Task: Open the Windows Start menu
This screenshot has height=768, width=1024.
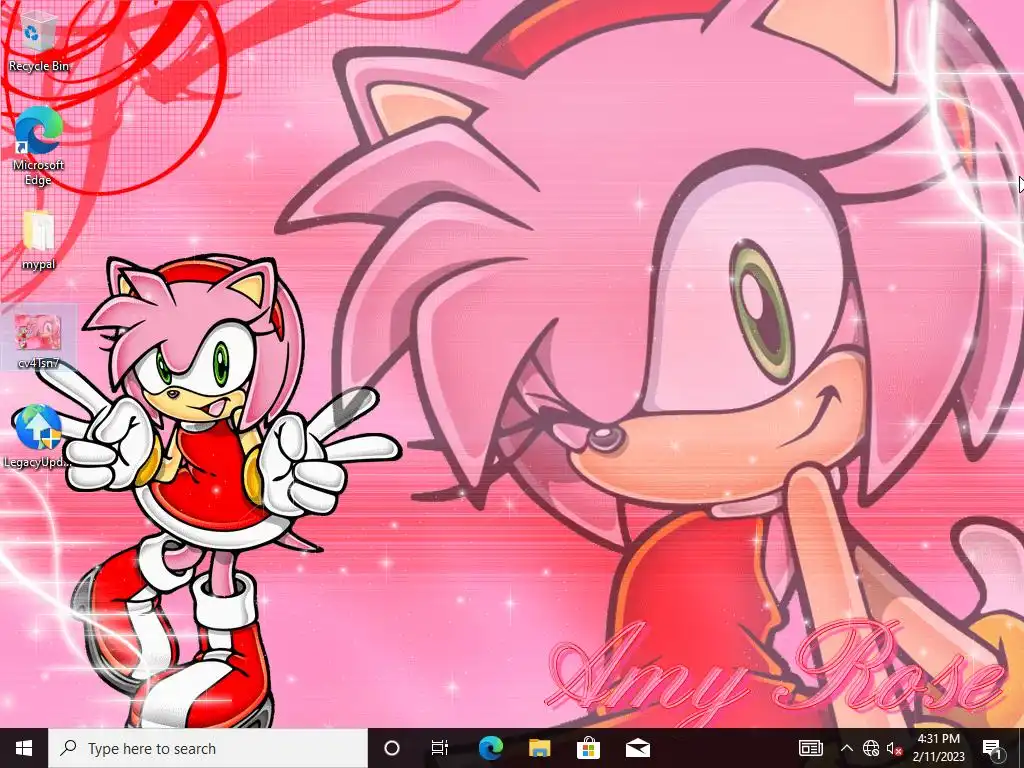Action: coord(24,748)
